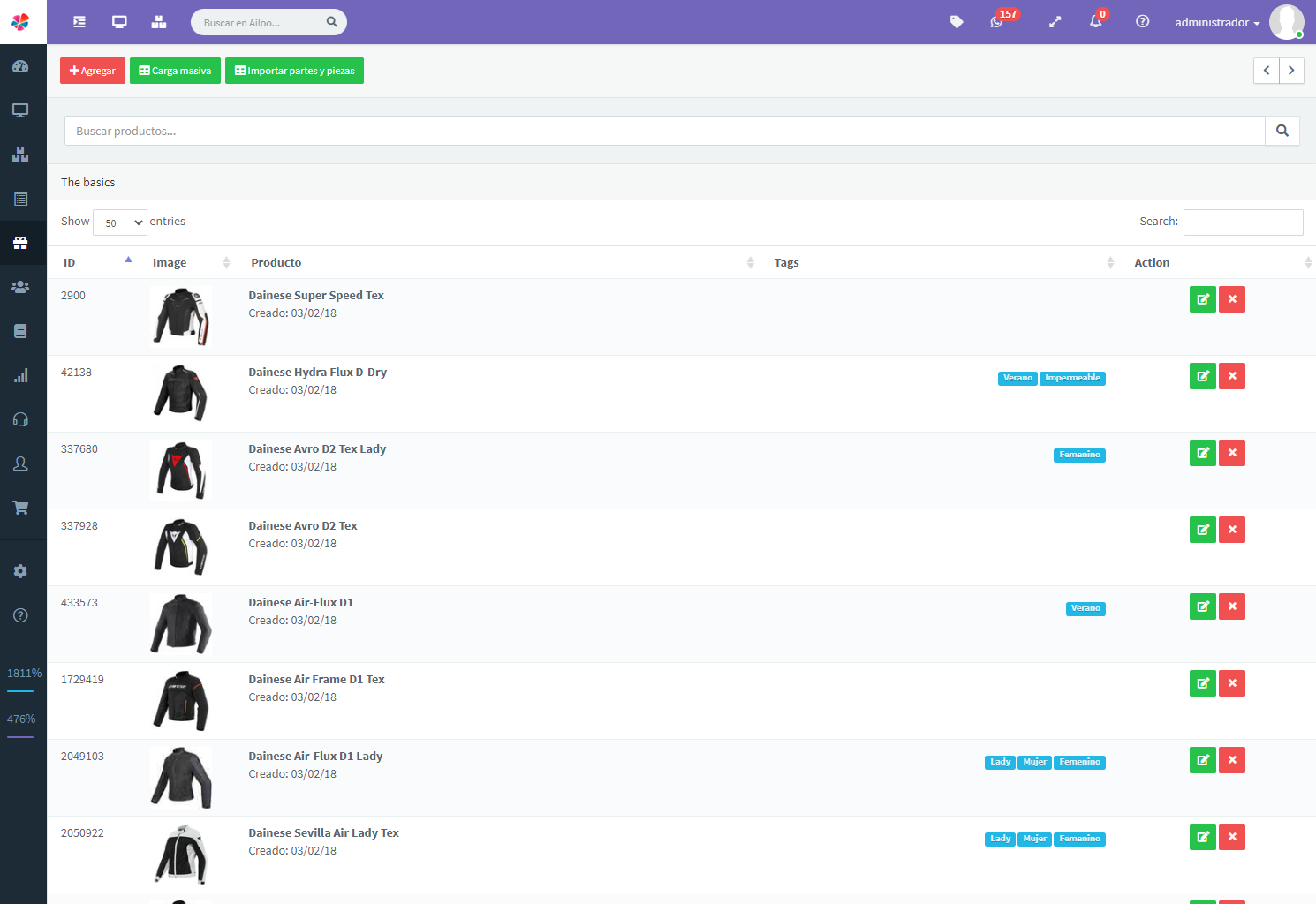Screen dimensions: 1316x904
Task: Open the monitor icon in top bar
Action: coord(119,22)
